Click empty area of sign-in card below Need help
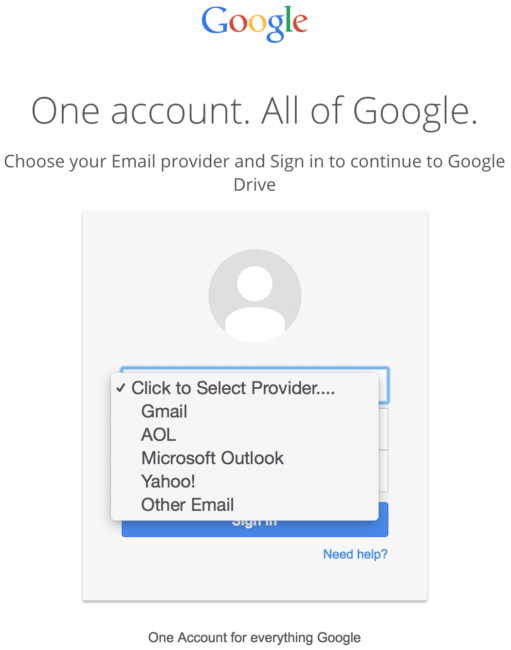511x650 pixels. pyautogui.click(x=254, y=582)
